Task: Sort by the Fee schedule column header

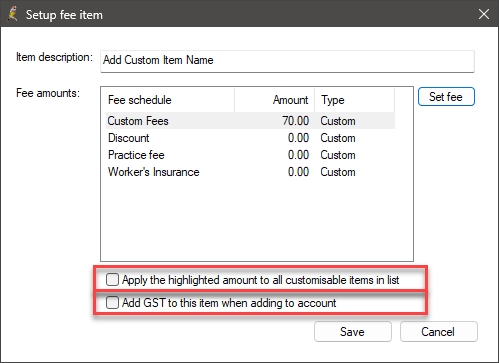Action: point(168,100)
